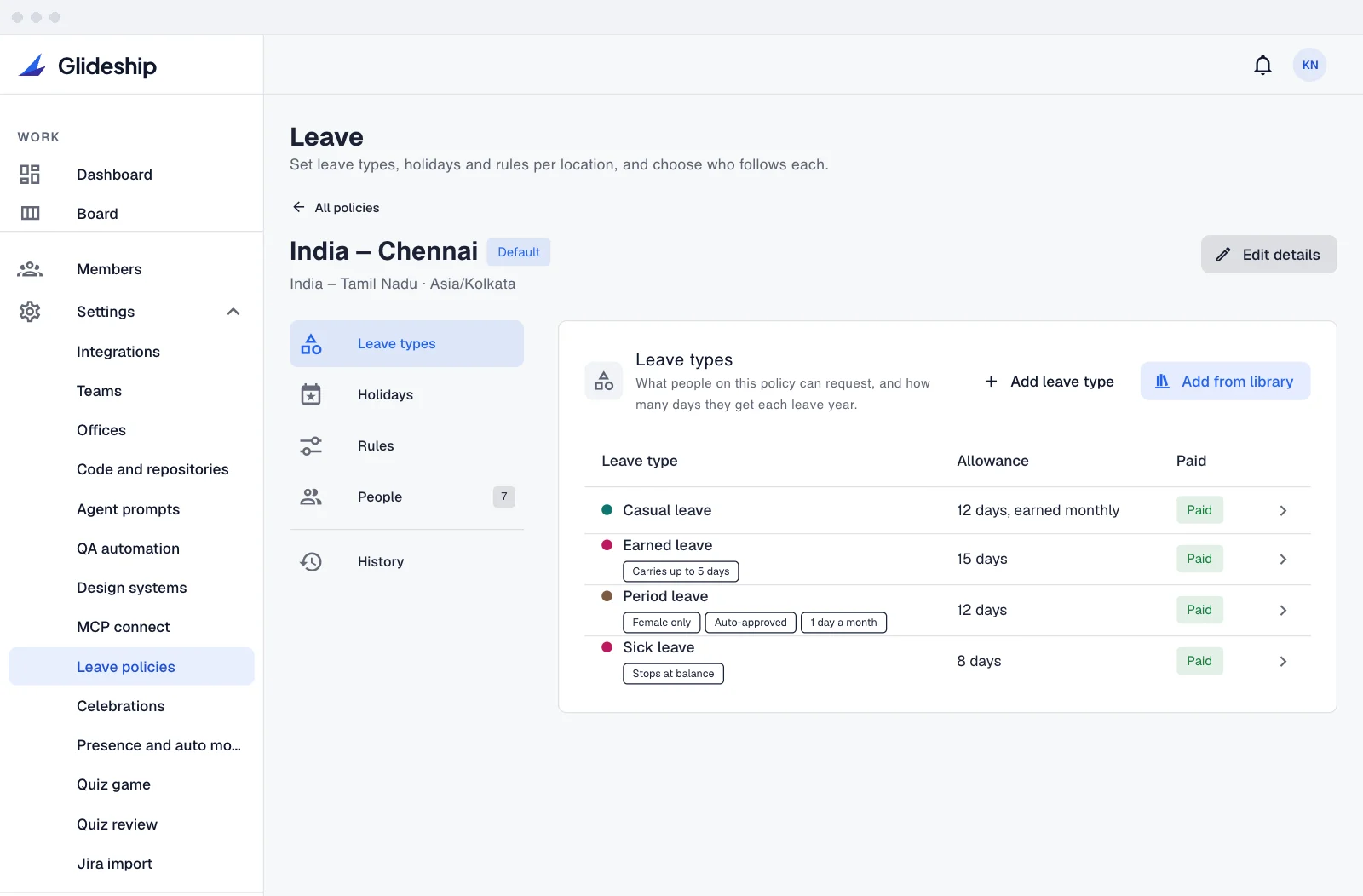Open Earned leave row chevron
The height and width of the screenshot is (896, 1363).
click(x=1283, y=559)
